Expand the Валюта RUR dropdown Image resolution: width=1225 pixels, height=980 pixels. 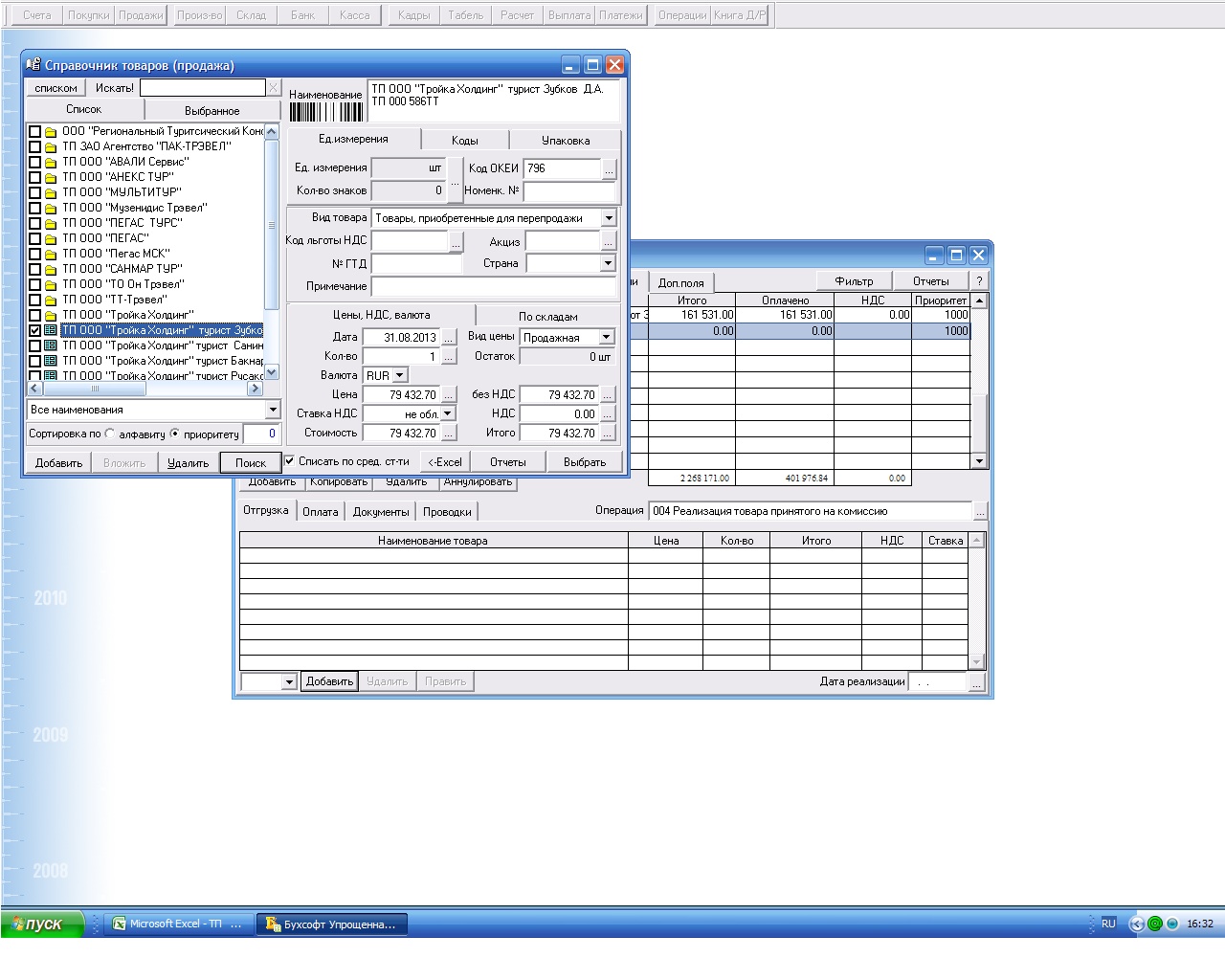400,376
